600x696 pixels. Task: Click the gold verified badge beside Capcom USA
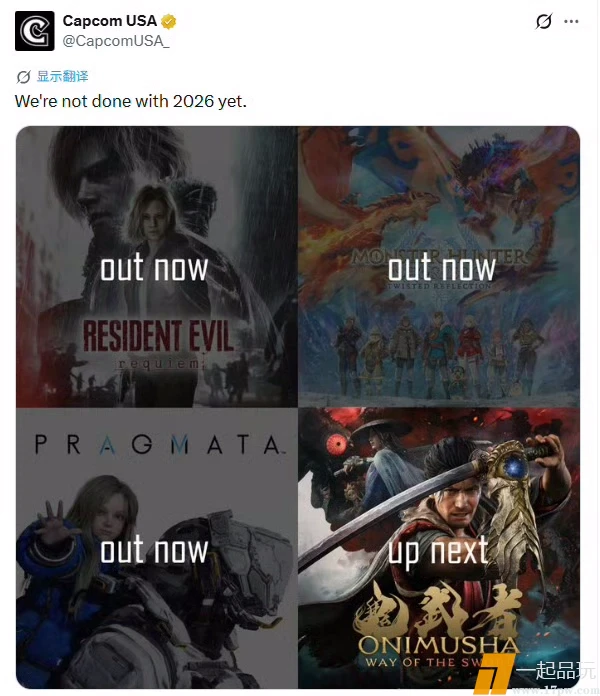(169, 21)
